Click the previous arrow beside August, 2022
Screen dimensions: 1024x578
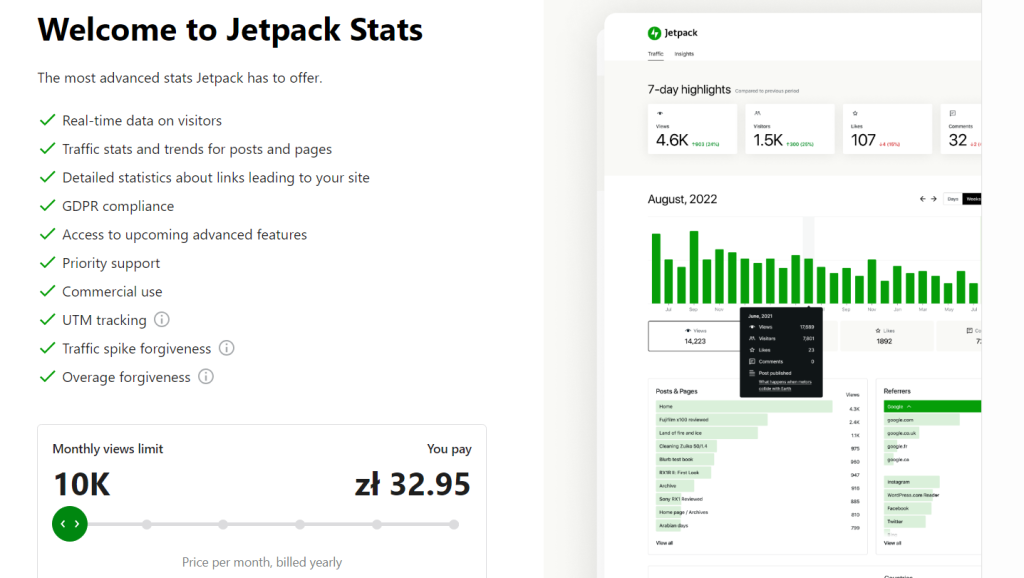click(922, 199)
